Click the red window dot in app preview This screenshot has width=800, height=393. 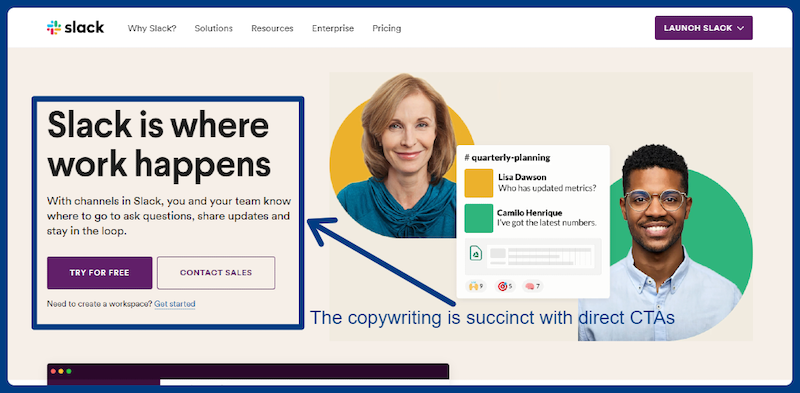coord(53,371)
